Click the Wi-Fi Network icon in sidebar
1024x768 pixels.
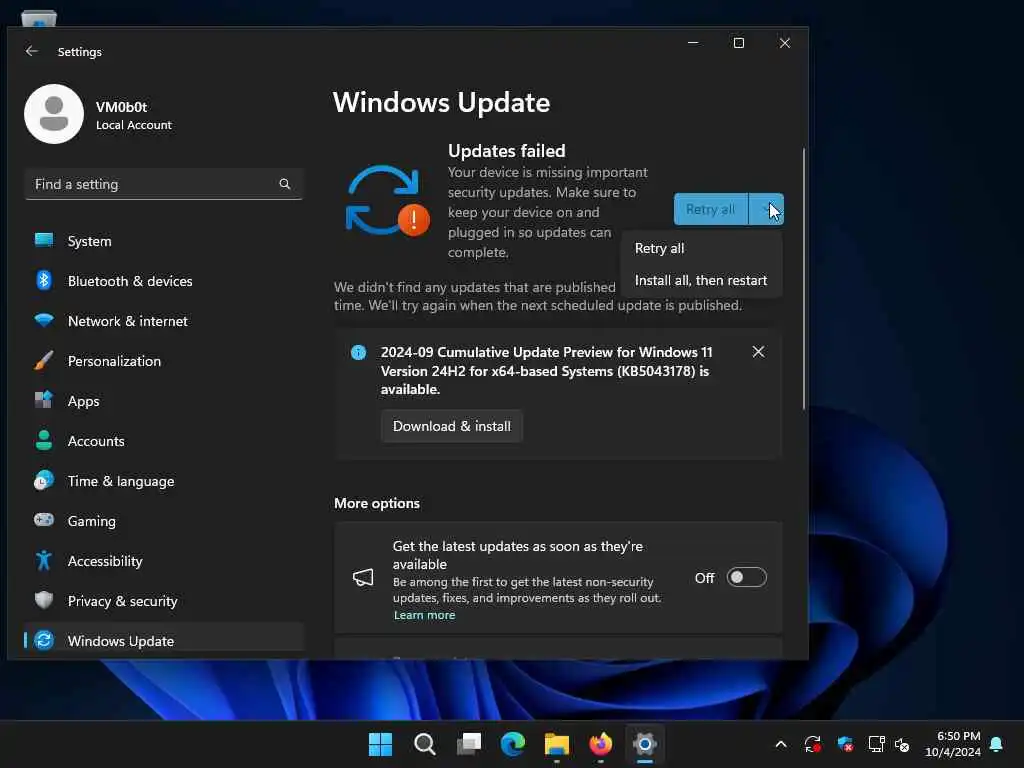tap(44, 321)
